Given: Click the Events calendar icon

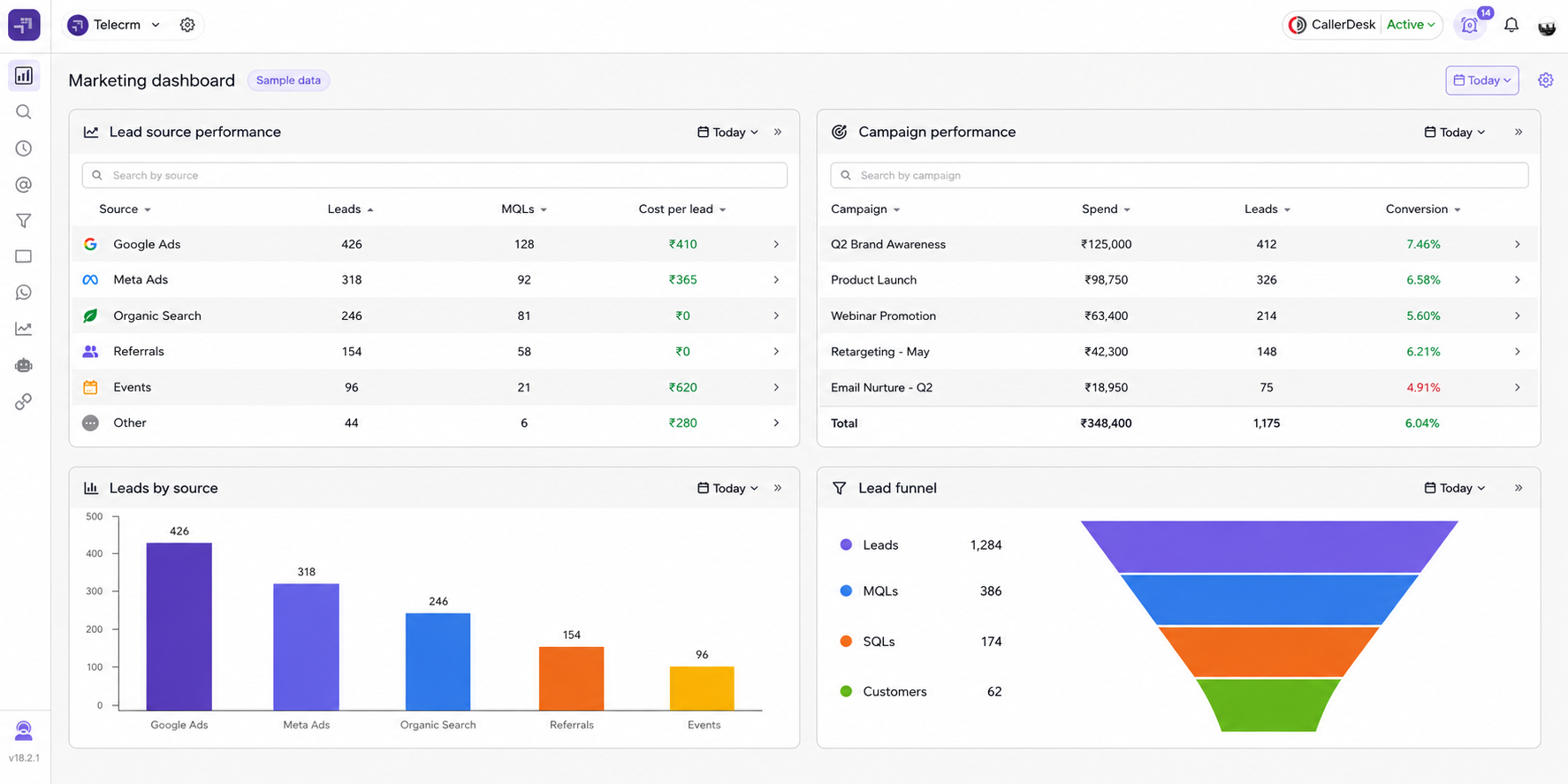Looking at the screenshot, I should (90, 387).
